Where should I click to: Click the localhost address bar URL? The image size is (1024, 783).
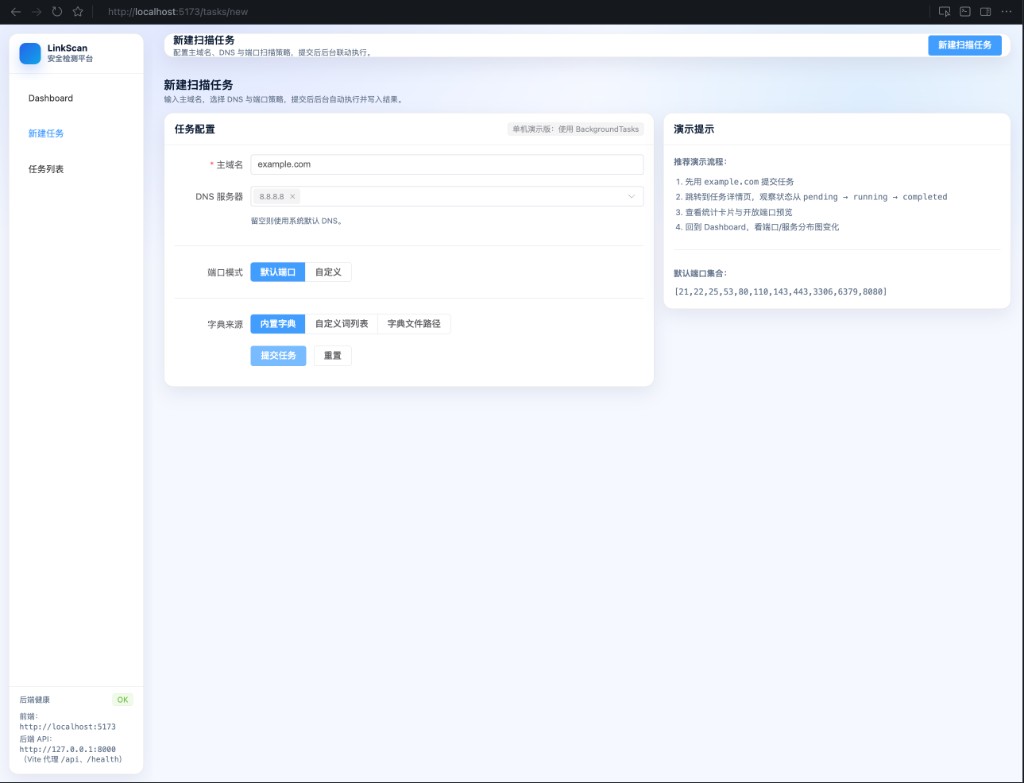pos(178,12)
